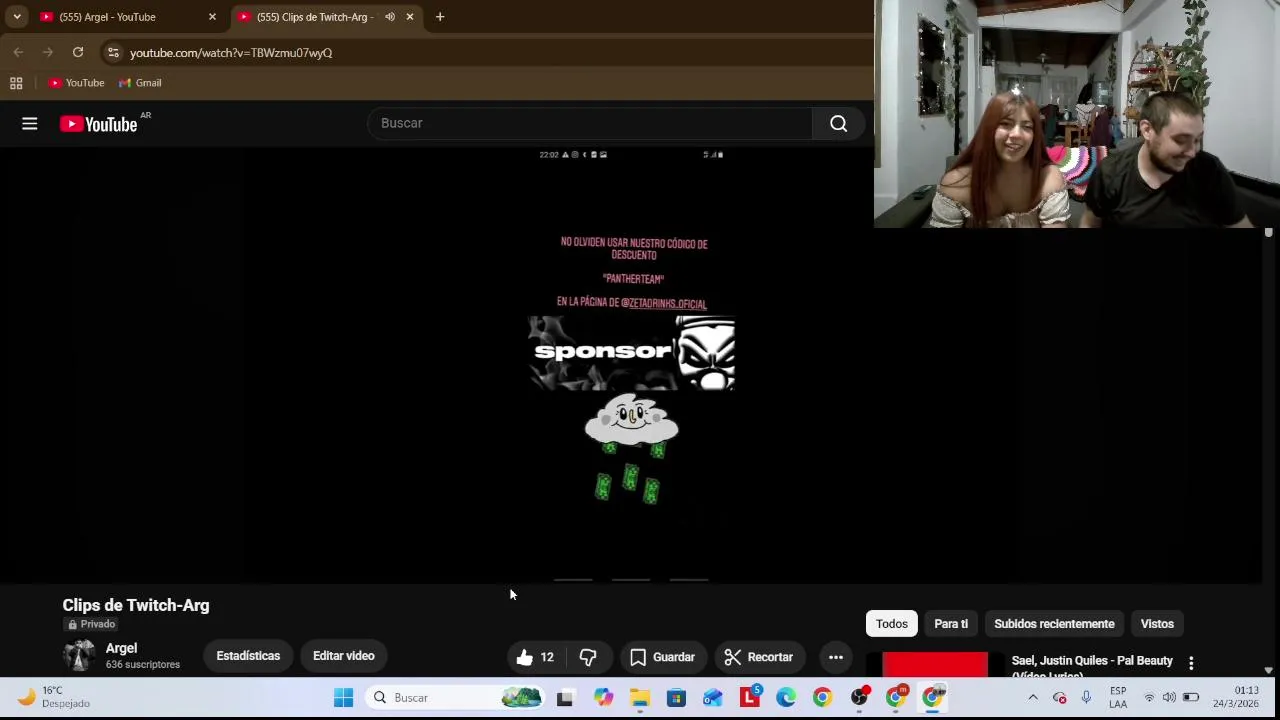Open the Pal Beauty recommended video thumbnail
Image resolution: width=1280 pixels, height=720 pixels.
[x=935, y=665]
